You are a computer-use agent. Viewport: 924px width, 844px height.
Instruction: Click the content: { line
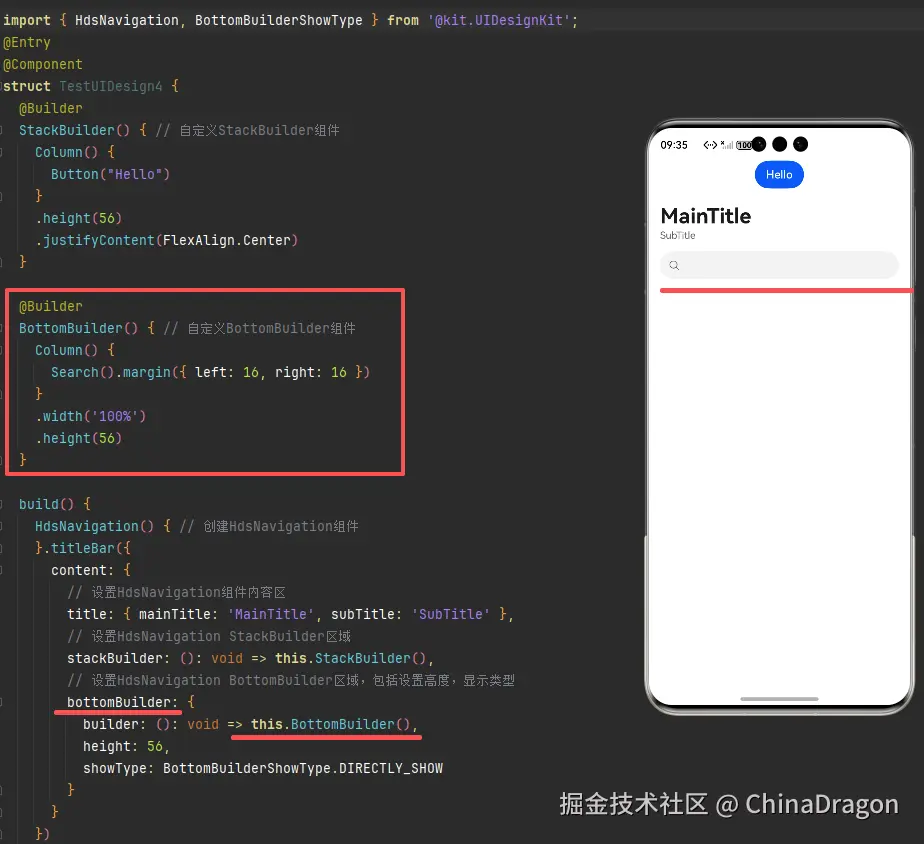[91, 570]
